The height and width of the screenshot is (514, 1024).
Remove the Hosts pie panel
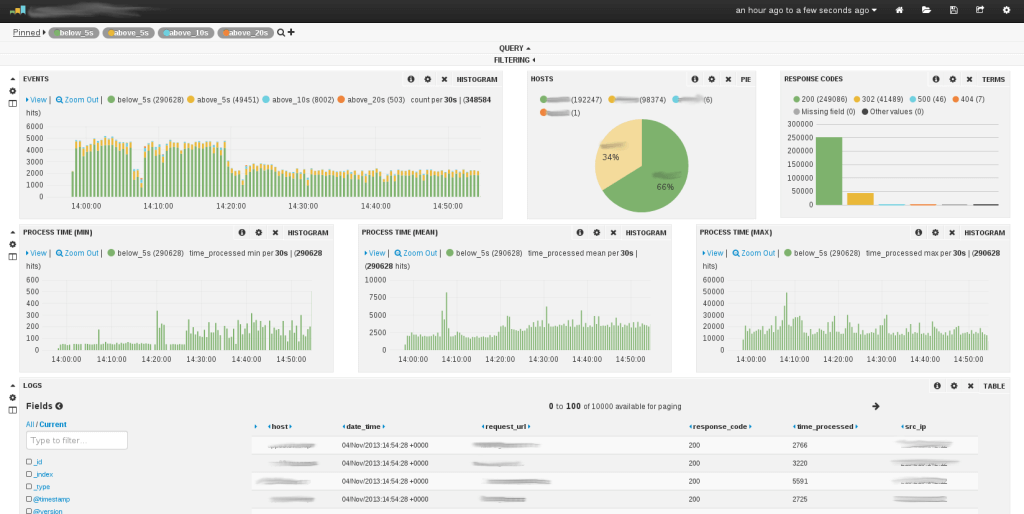coord(727,78)
